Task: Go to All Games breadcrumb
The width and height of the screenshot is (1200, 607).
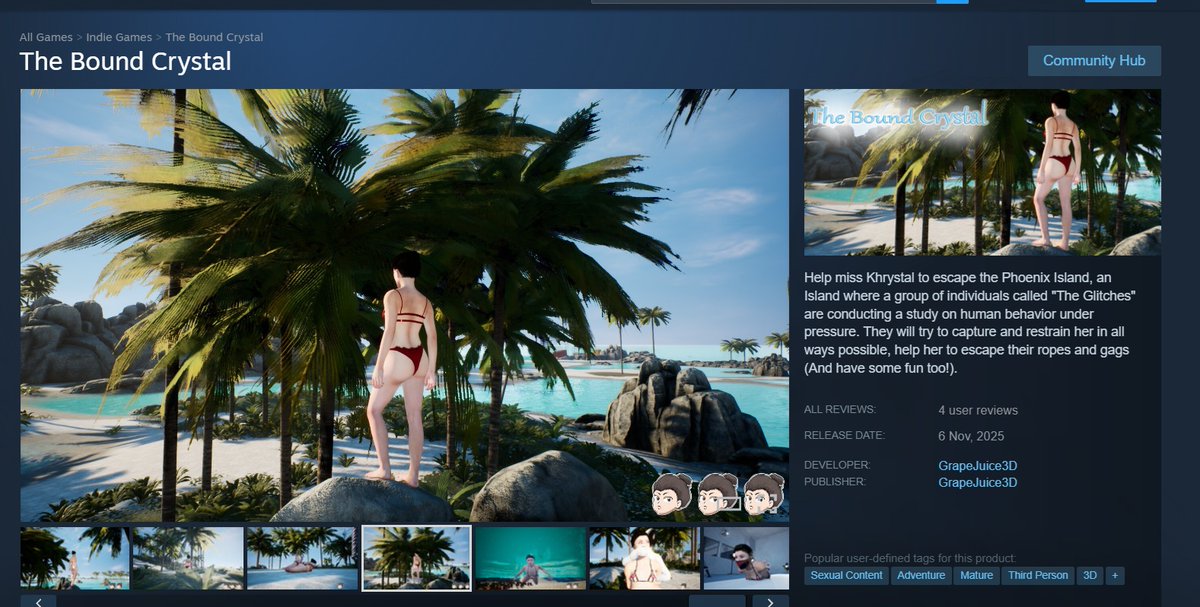Action: 46,37
